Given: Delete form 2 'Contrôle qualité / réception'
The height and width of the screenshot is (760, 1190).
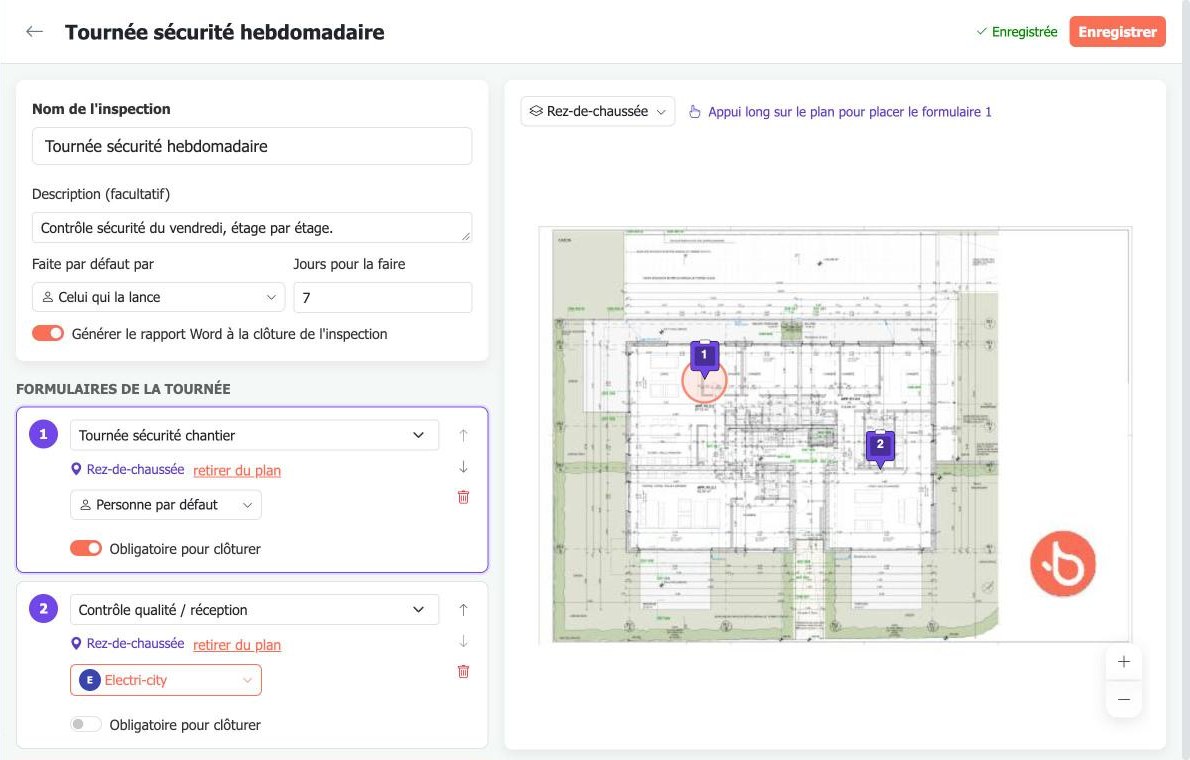Looking at the screenshot, I should (x=463, y=672).
